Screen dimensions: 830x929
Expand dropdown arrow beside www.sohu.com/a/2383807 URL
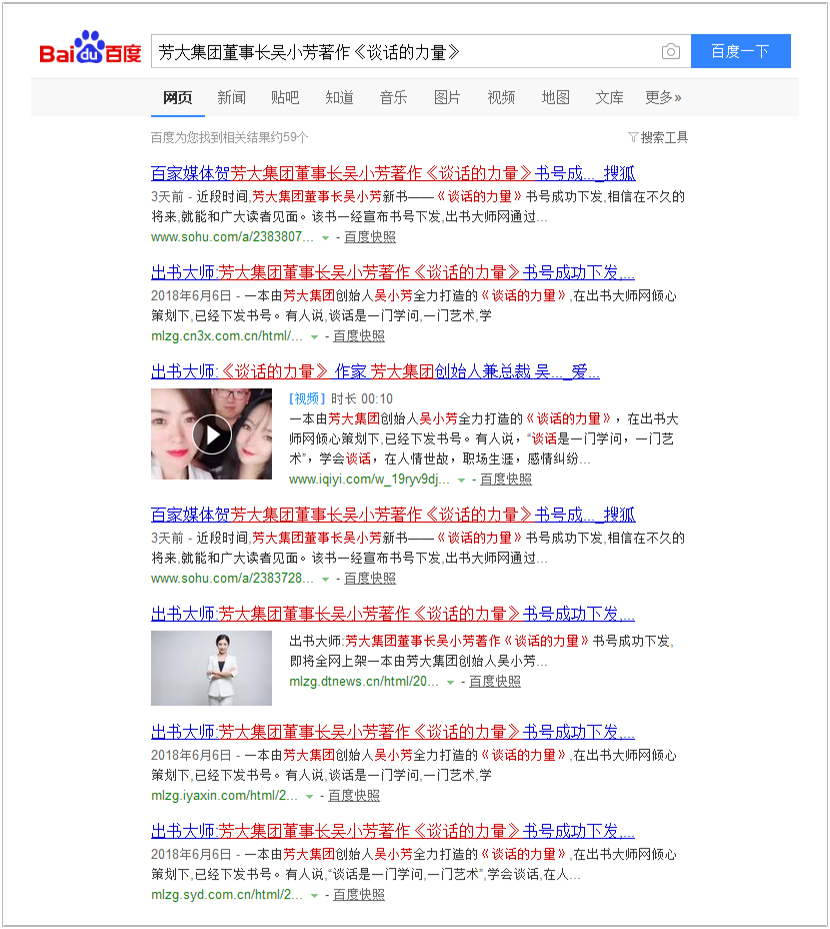tap(325, 238)
